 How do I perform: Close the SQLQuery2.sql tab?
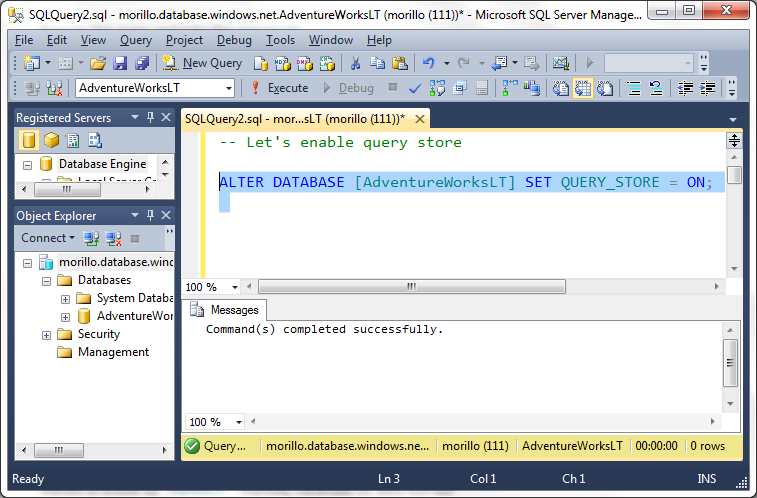[x=420, y=119]
